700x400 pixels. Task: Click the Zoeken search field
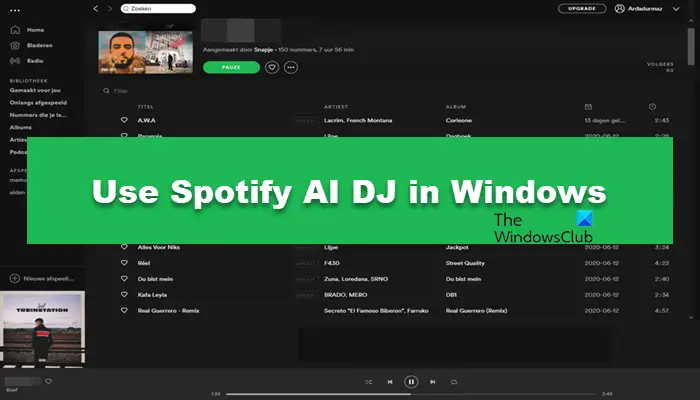coord(158,8)
